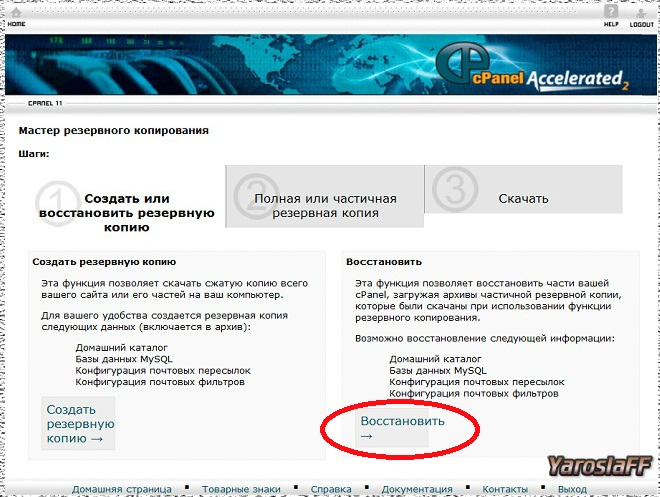Click Домашний каталог in the create-backup list
The image size is (660, 497).
coord(122,348)
